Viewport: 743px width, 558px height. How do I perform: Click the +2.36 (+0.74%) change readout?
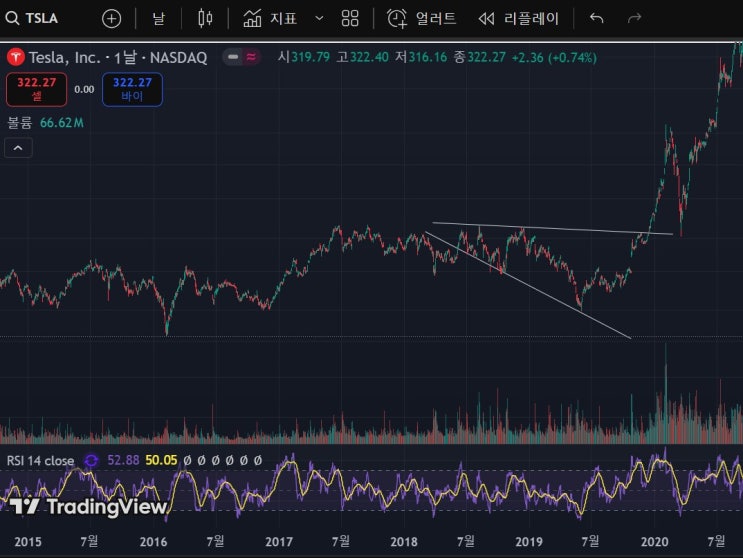(x=554, y=58)
